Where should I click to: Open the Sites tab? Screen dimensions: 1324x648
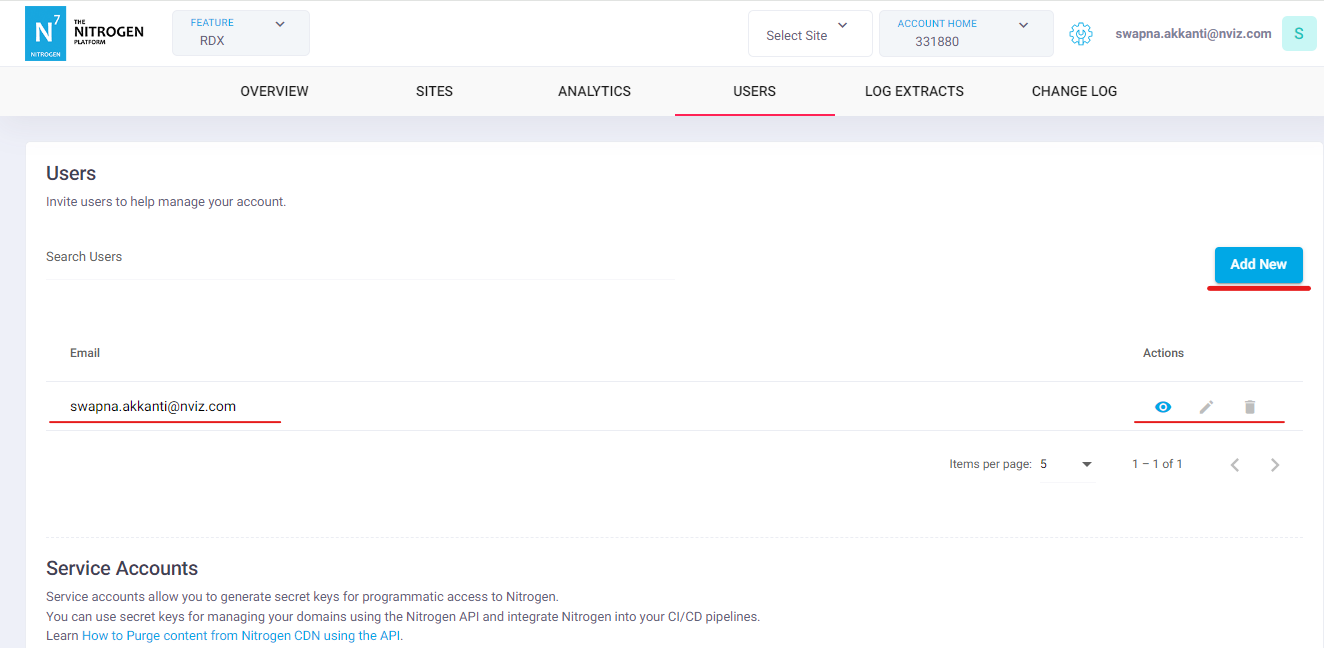[434, 91]
